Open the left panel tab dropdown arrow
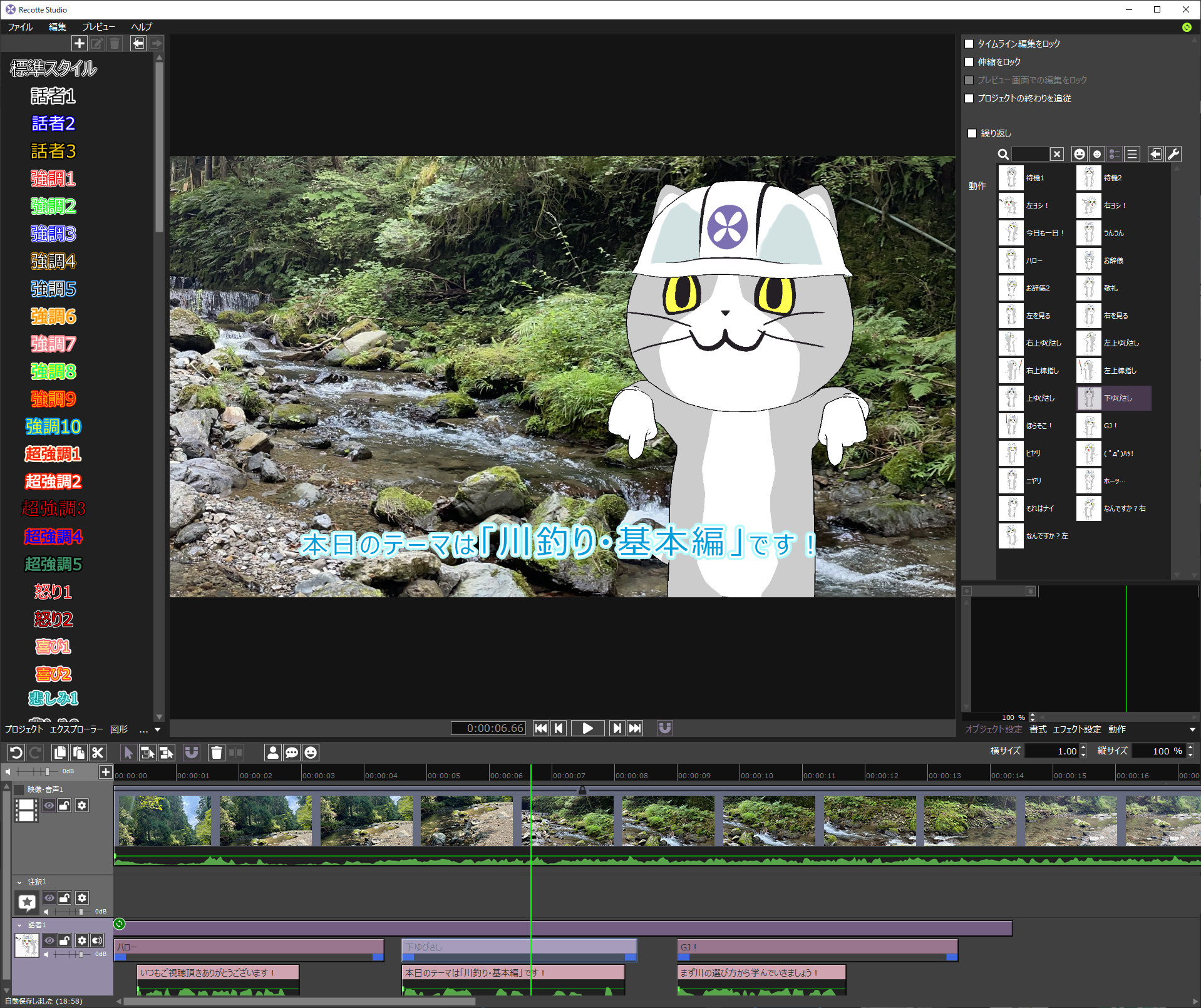 pos(158,729)
